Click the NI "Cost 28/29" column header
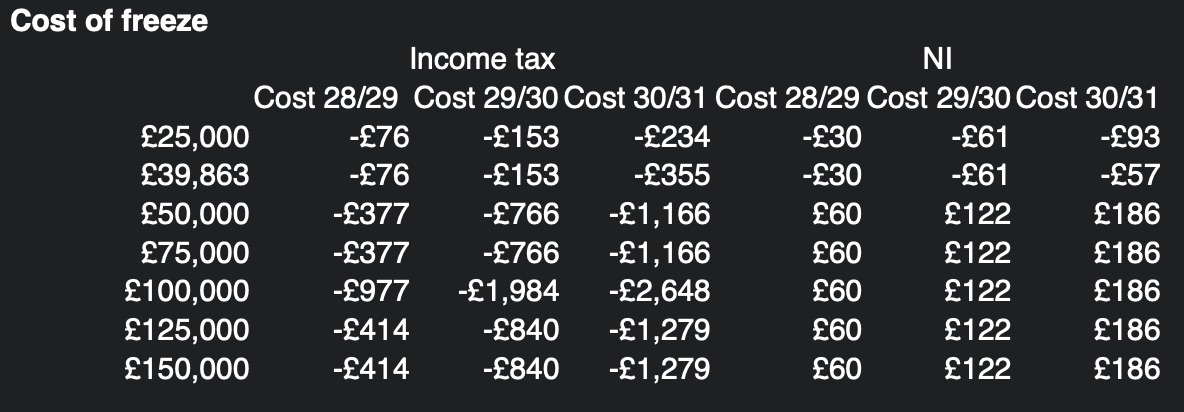 788,99
